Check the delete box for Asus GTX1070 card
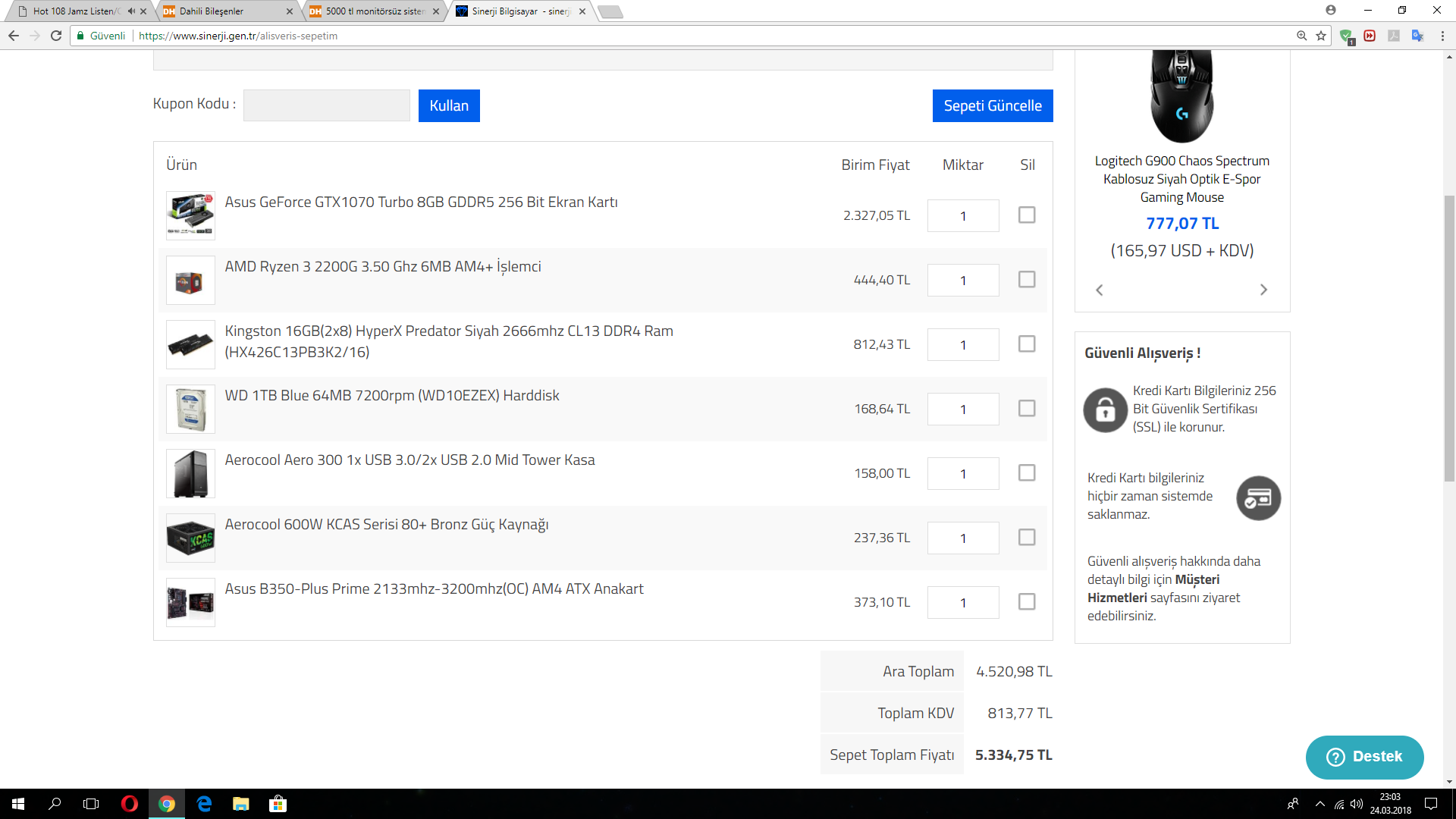Screen dimensions: 1456x819 (1027, 215)
